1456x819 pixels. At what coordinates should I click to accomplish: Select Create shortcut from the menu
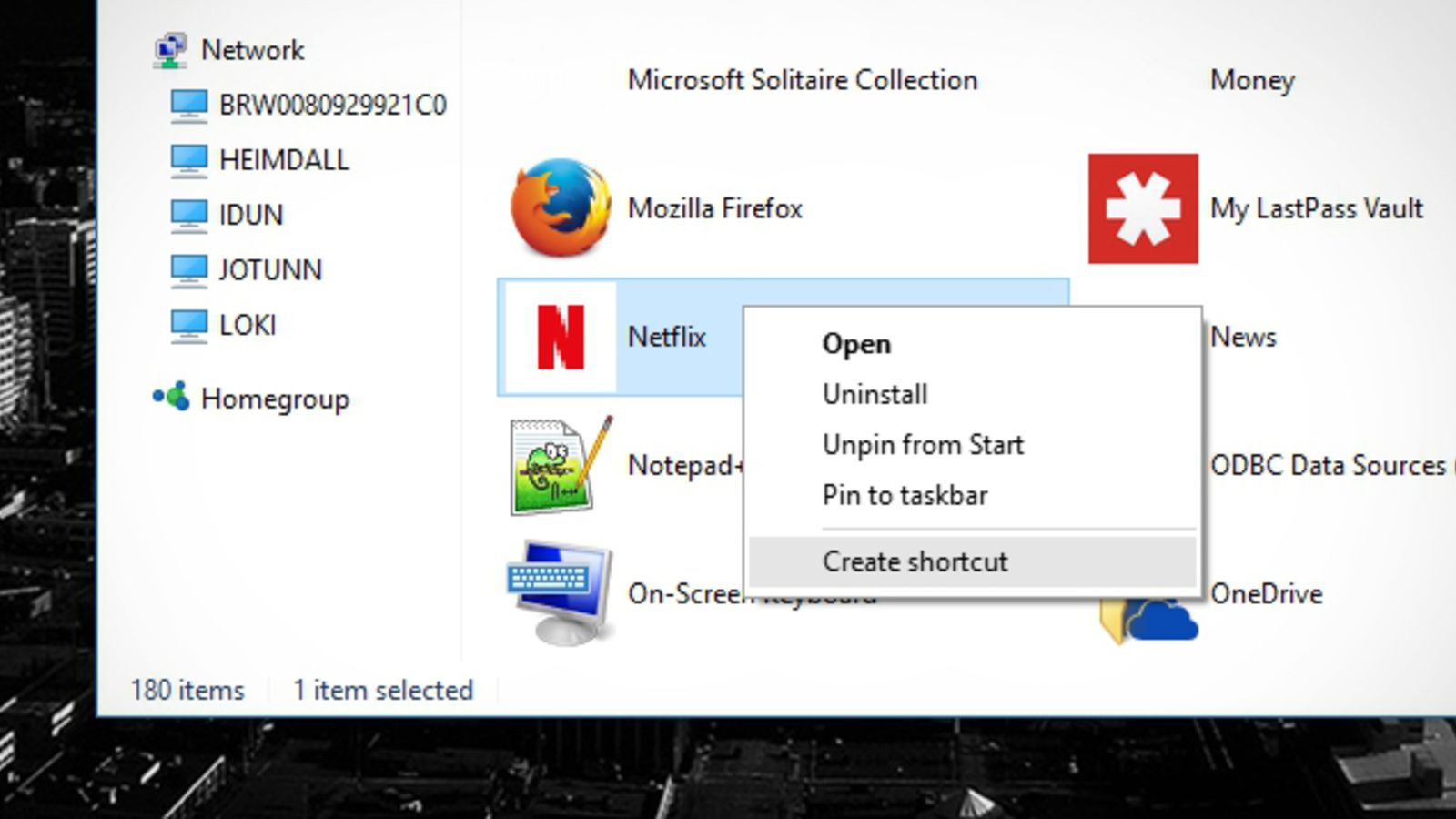click(915, 561)
